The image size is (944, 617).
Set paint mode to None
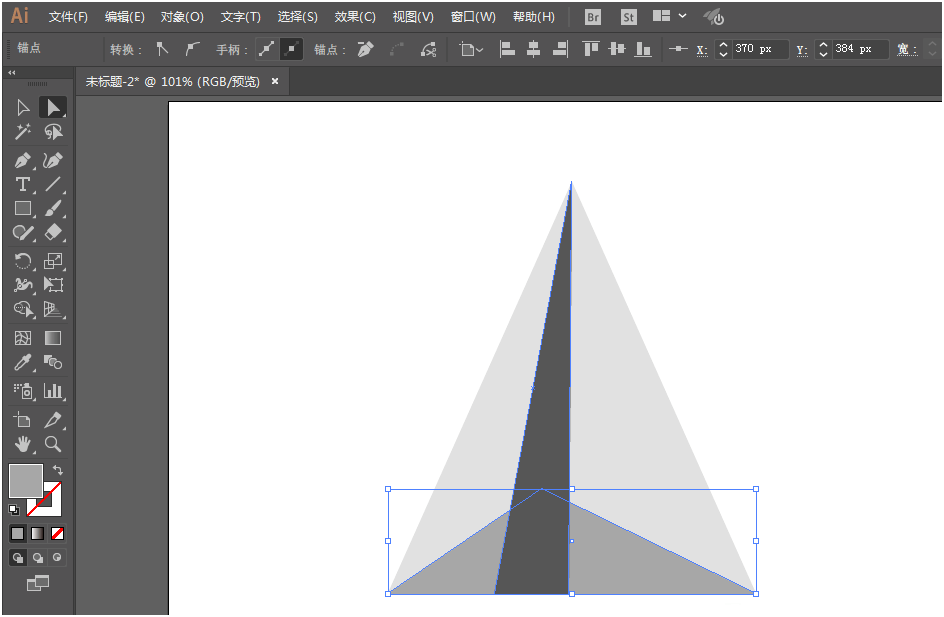pos(57,533)
